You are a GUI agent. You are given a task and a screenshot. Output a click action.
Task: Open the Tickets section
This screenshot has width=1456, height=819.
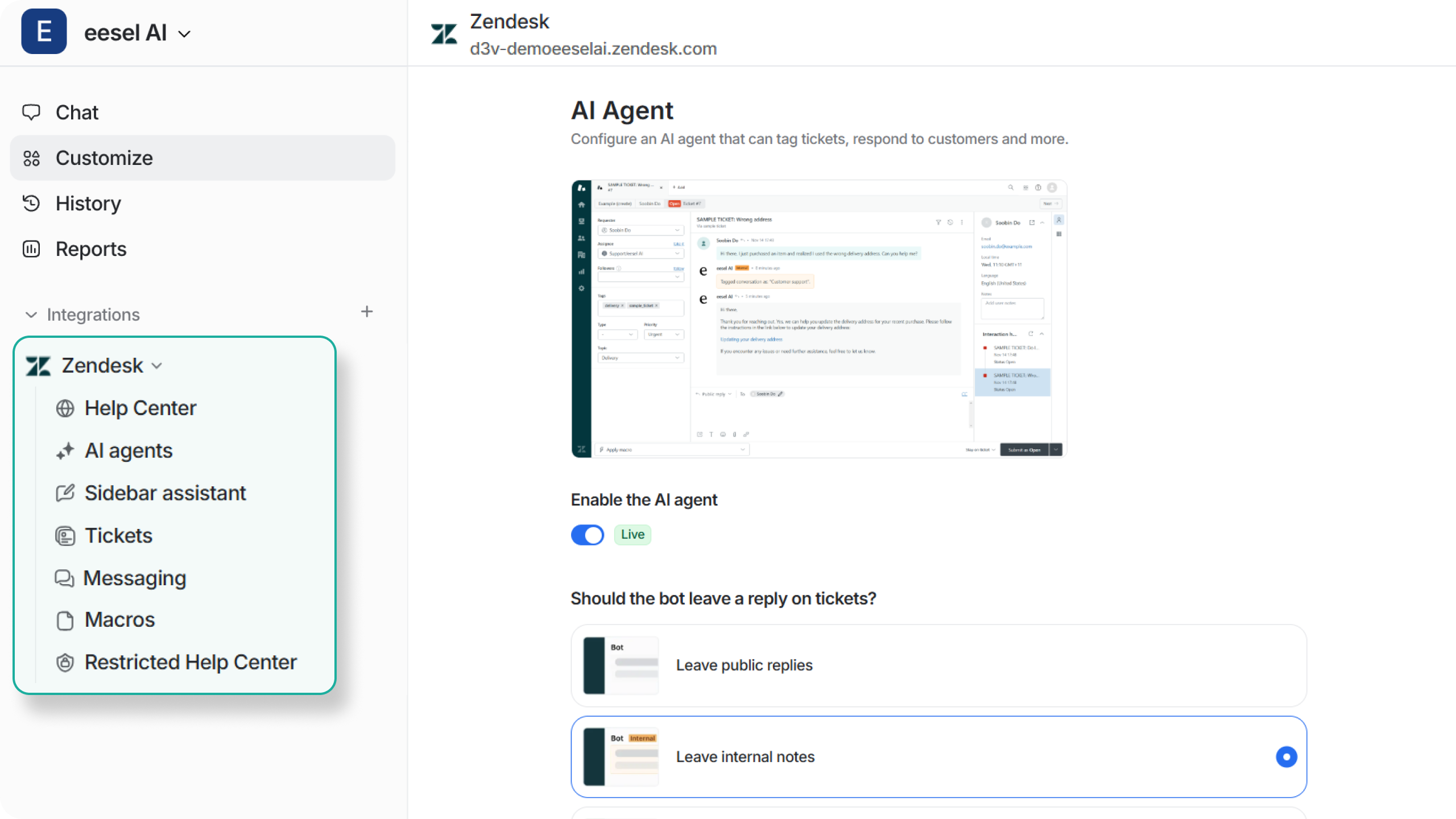[x=118, y=535]
